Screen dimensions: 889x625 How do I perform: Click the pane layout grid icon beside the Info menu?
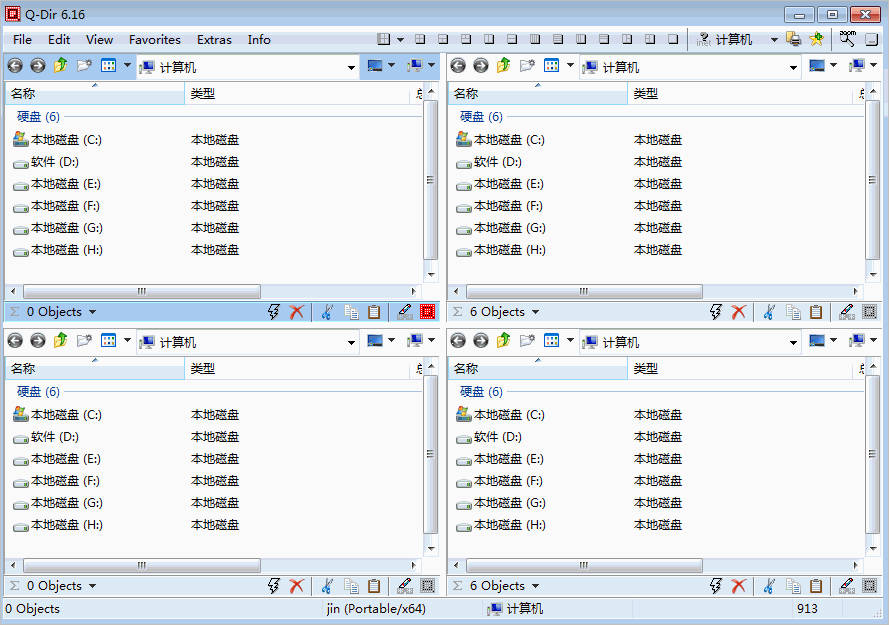[x=384, y=39]
